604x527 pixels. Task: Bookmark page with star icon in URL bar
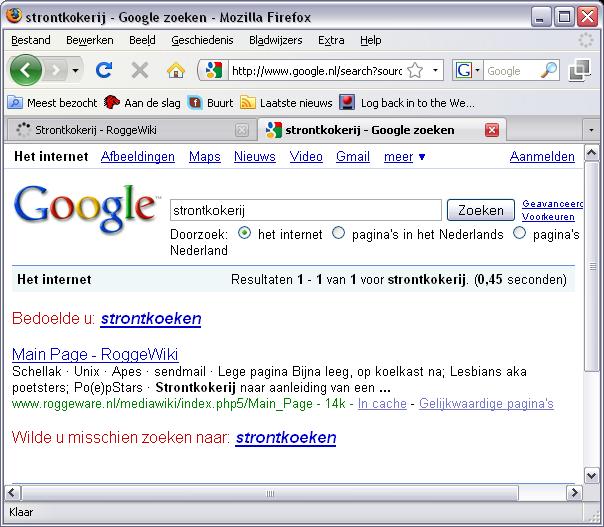click(x=415, y=70)
